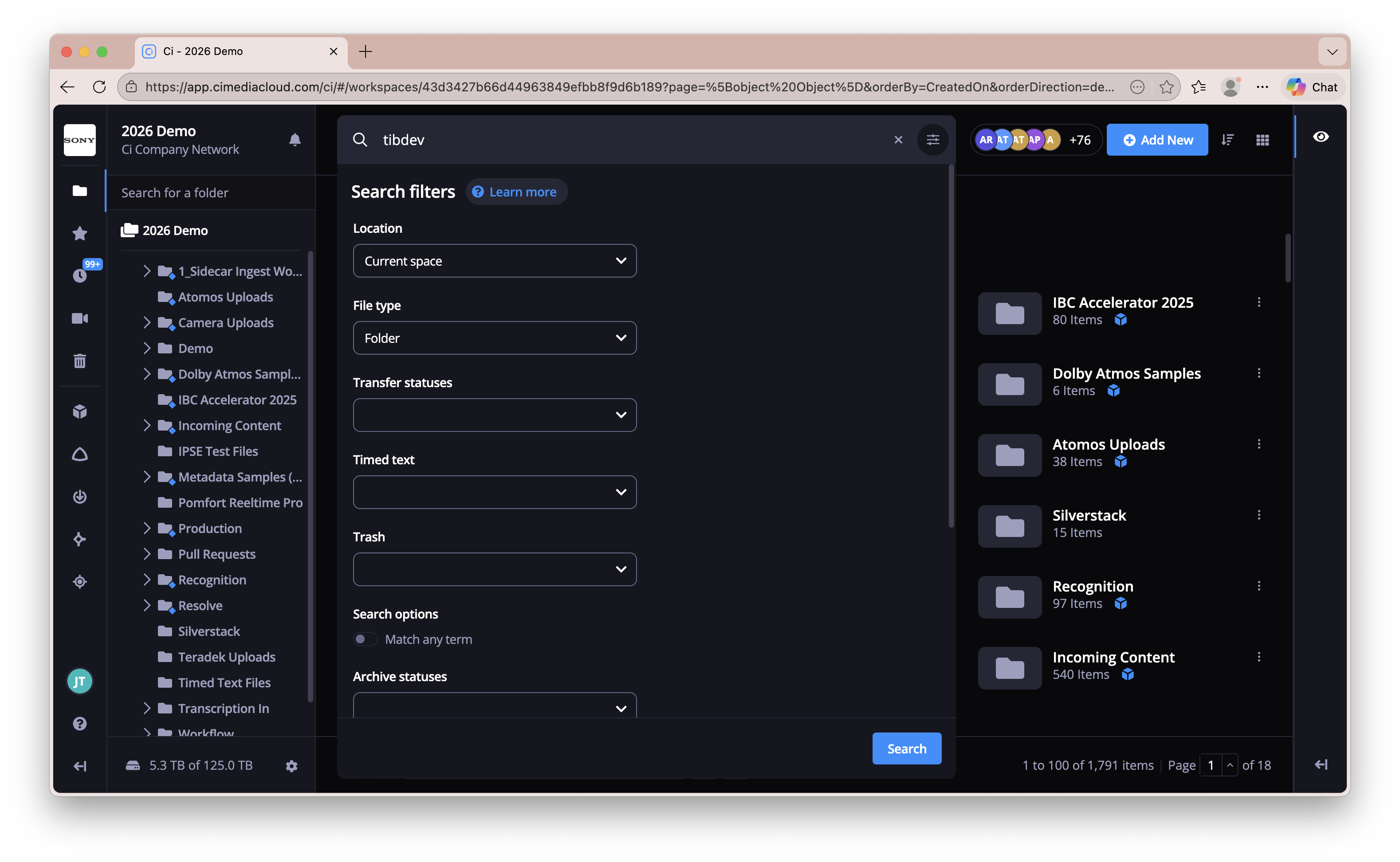
Task: Open options menu for Dolby Atmos Samples
Action: pyautogui.click(x=1259, y=373)
